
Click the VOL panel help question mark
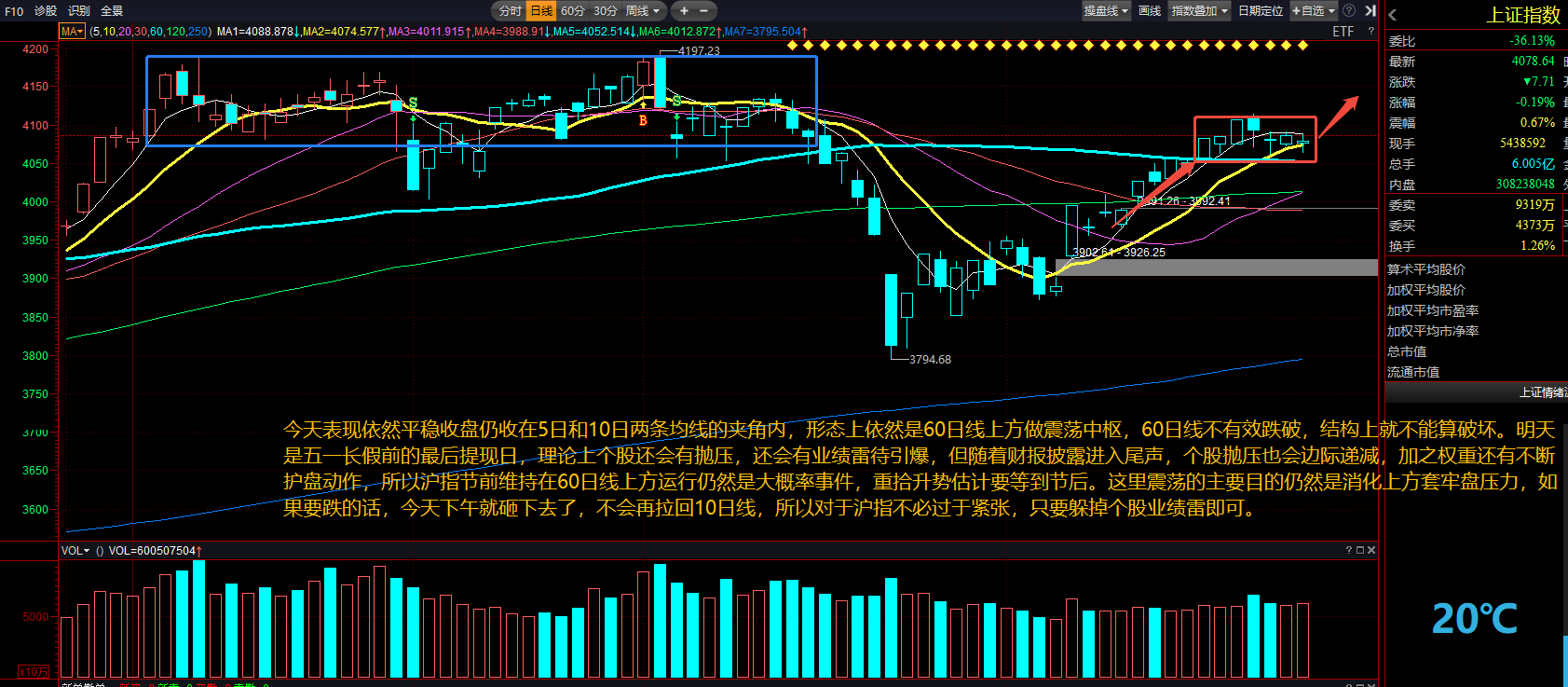pos(1348,551)
